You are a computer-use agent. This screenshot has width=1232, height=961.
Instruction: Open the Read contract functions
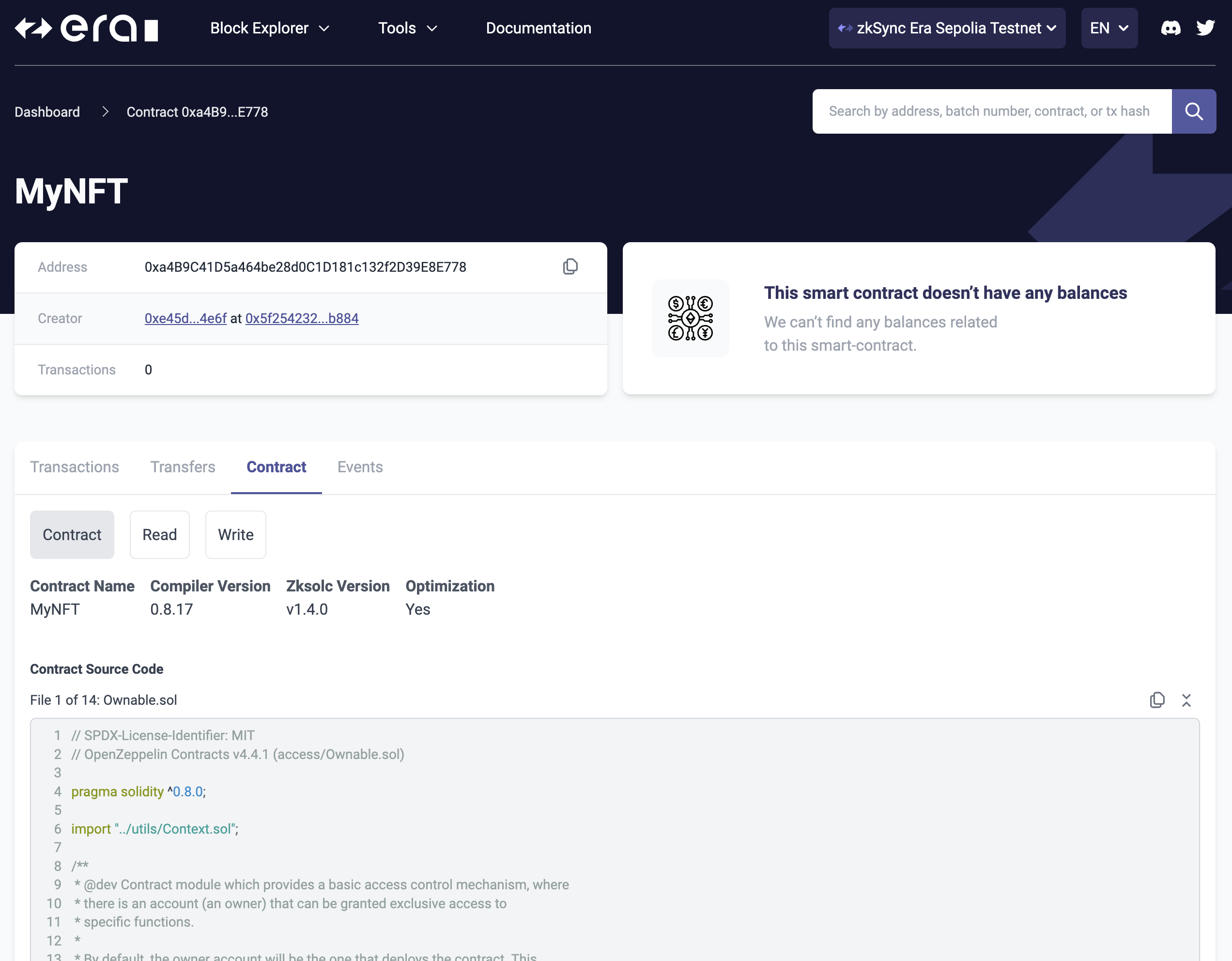(160, 535)
